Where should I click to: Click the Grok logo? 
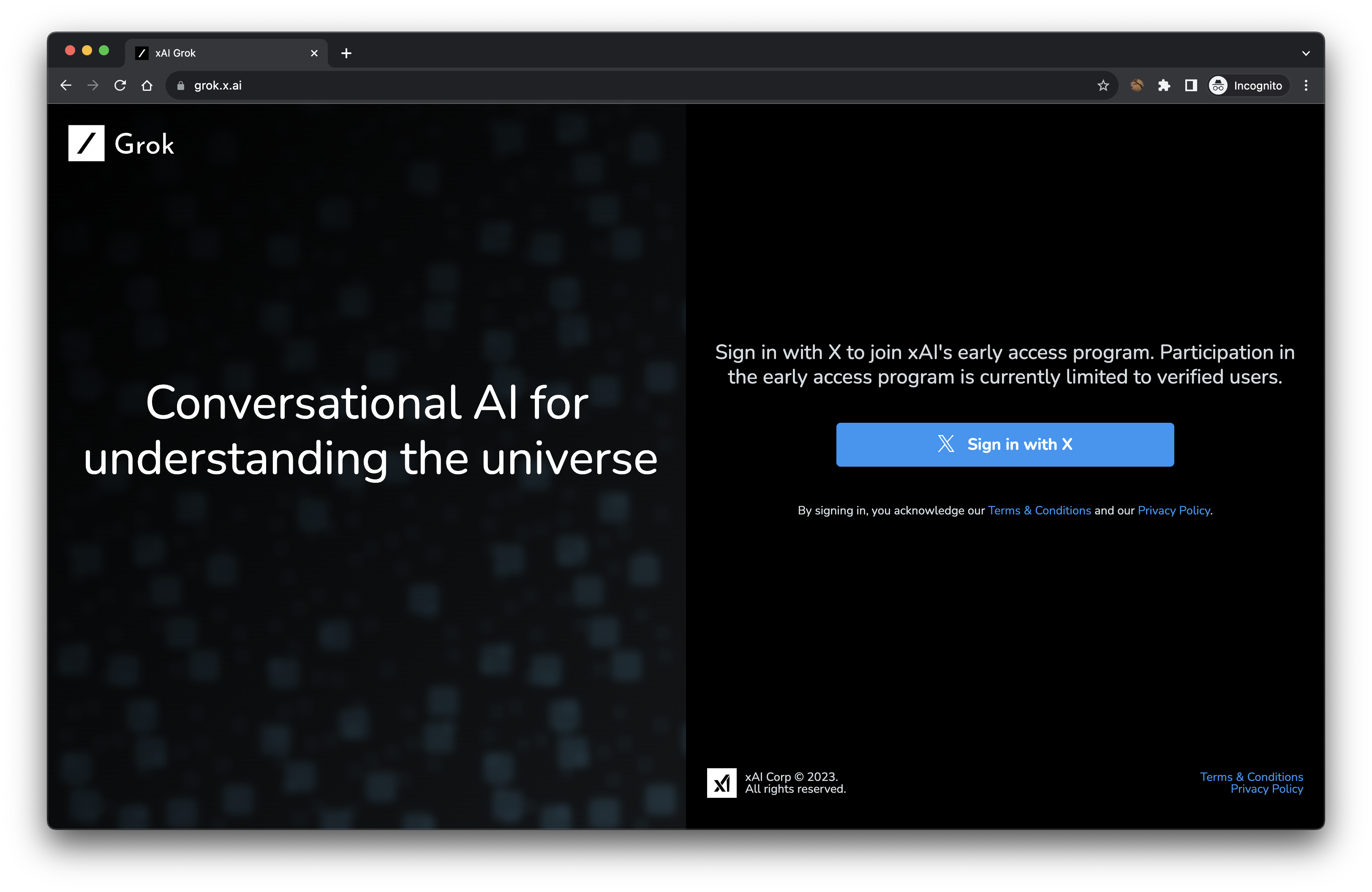pos(121,144)
